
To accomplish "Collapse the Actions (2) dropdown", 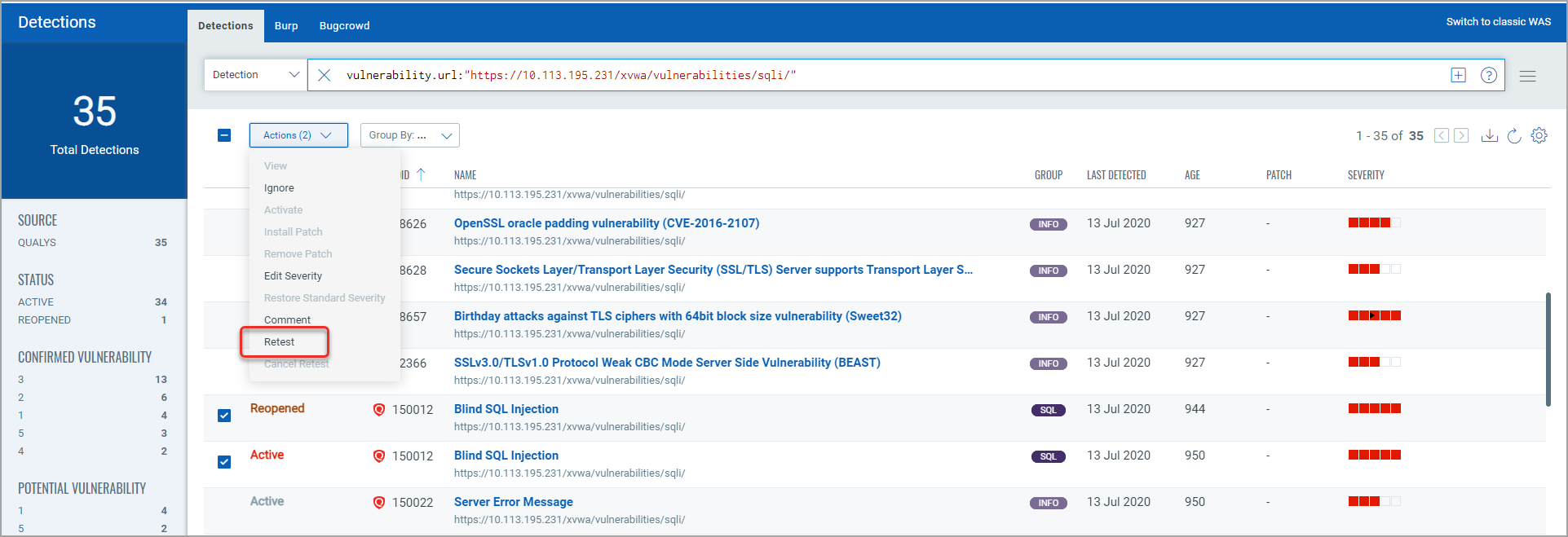I will 298,135.
